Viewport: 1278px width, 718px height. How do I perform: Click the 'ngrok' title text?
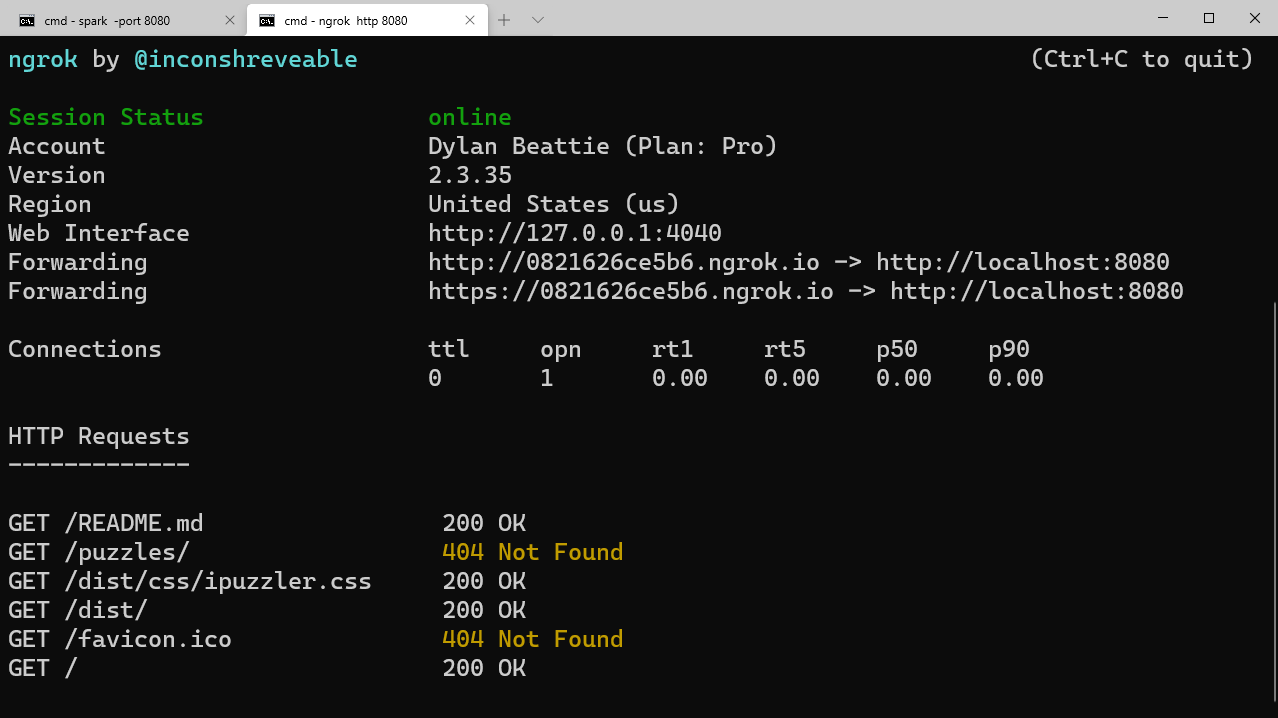click(43, 59)
